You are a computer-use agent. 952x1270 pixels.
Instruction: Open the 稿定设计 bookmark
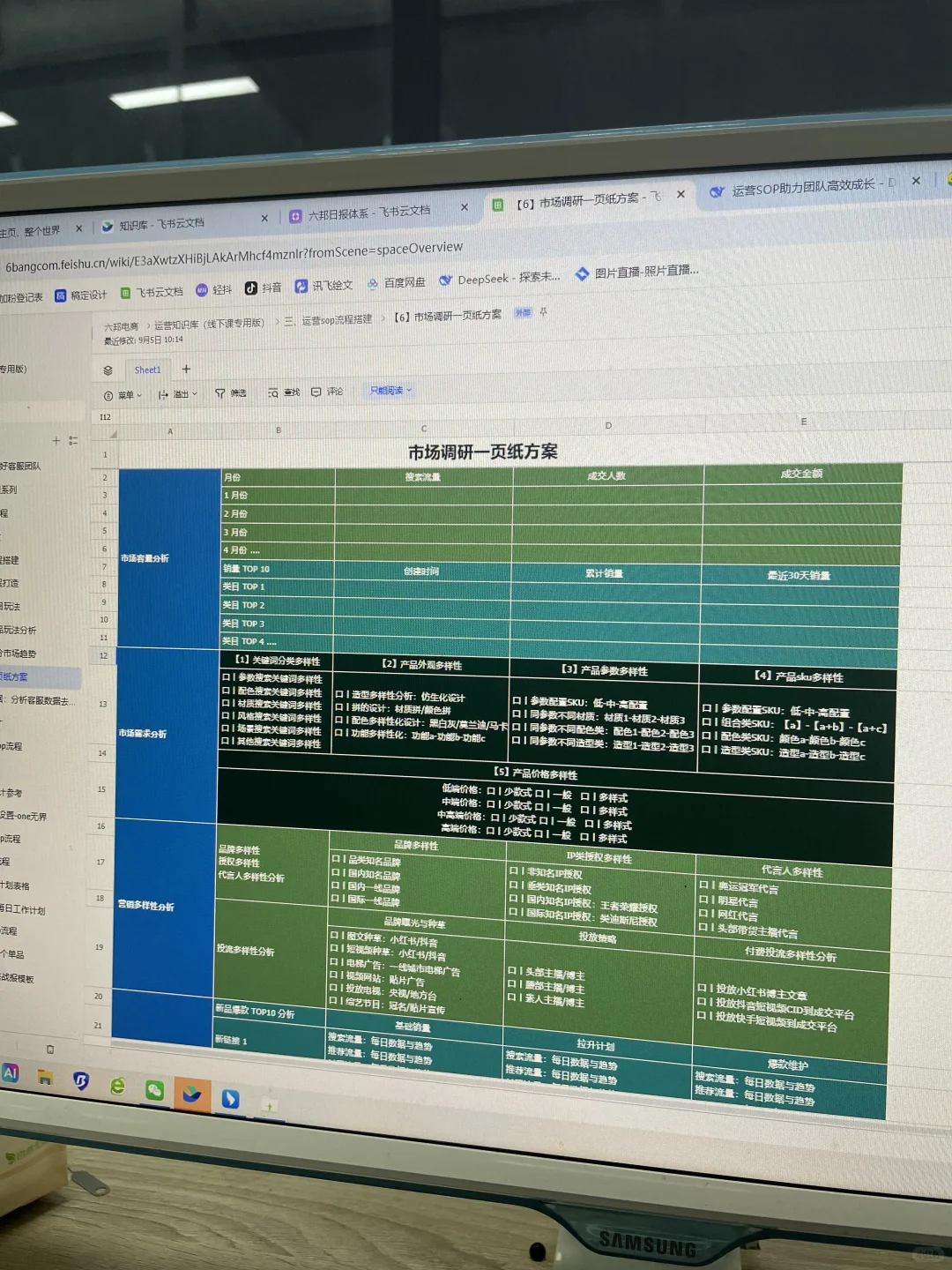pos(81,295)
